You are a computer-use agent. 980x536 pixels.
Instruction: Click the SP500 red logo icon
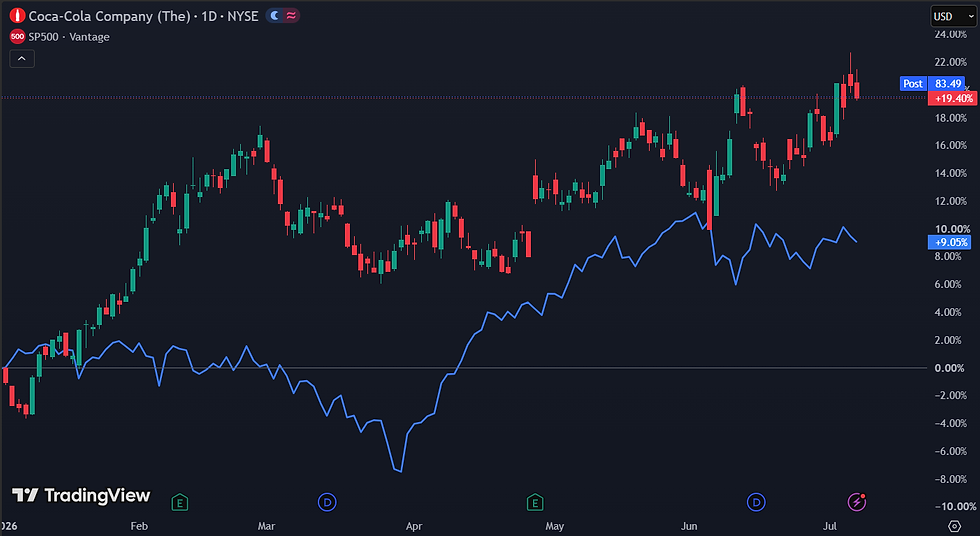tap(18, 37)
